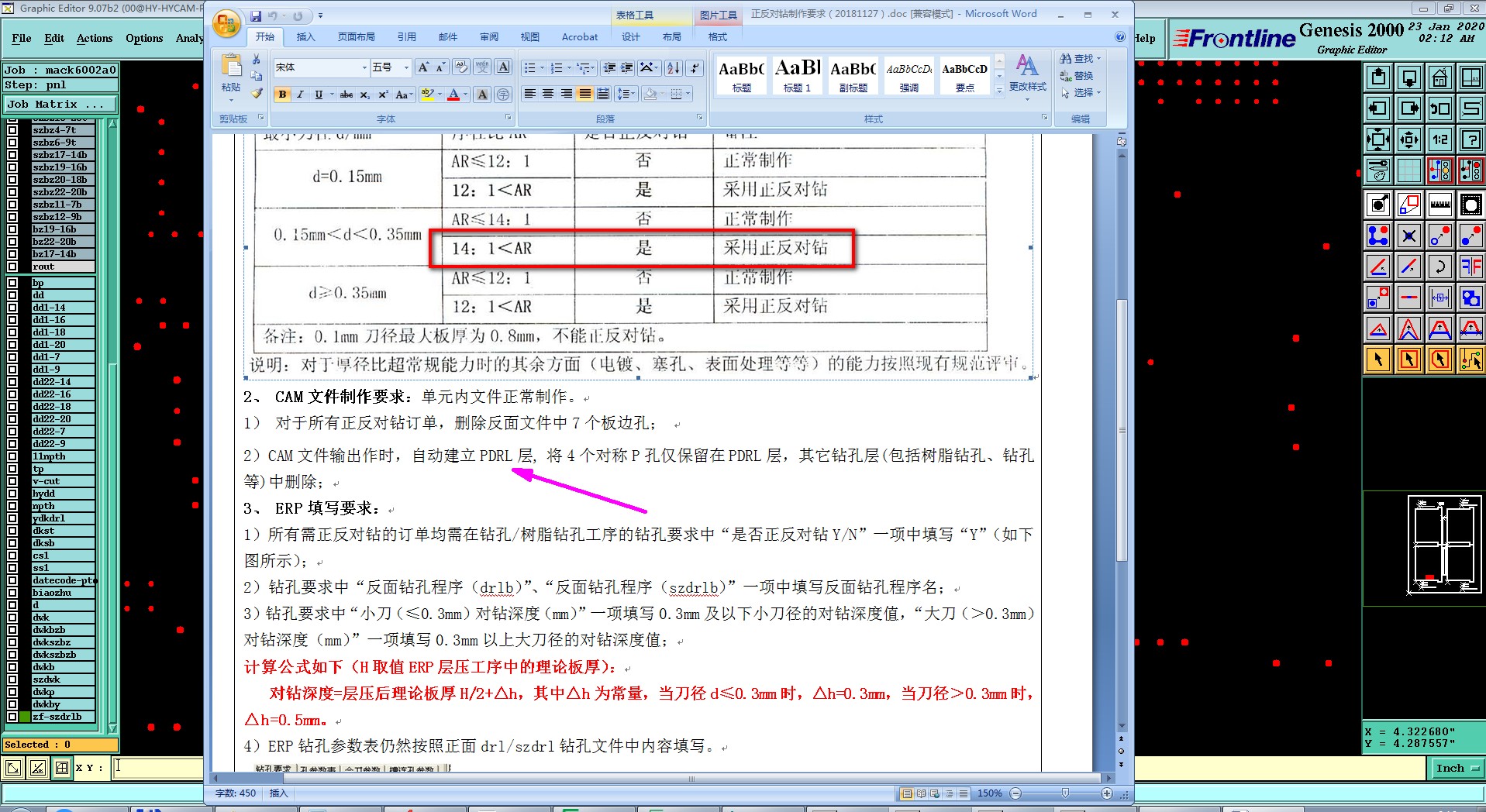This screenshot has width=1486, height=812.
Task: Click the 替换 replace button
Action: click(x=1077, y=76)
